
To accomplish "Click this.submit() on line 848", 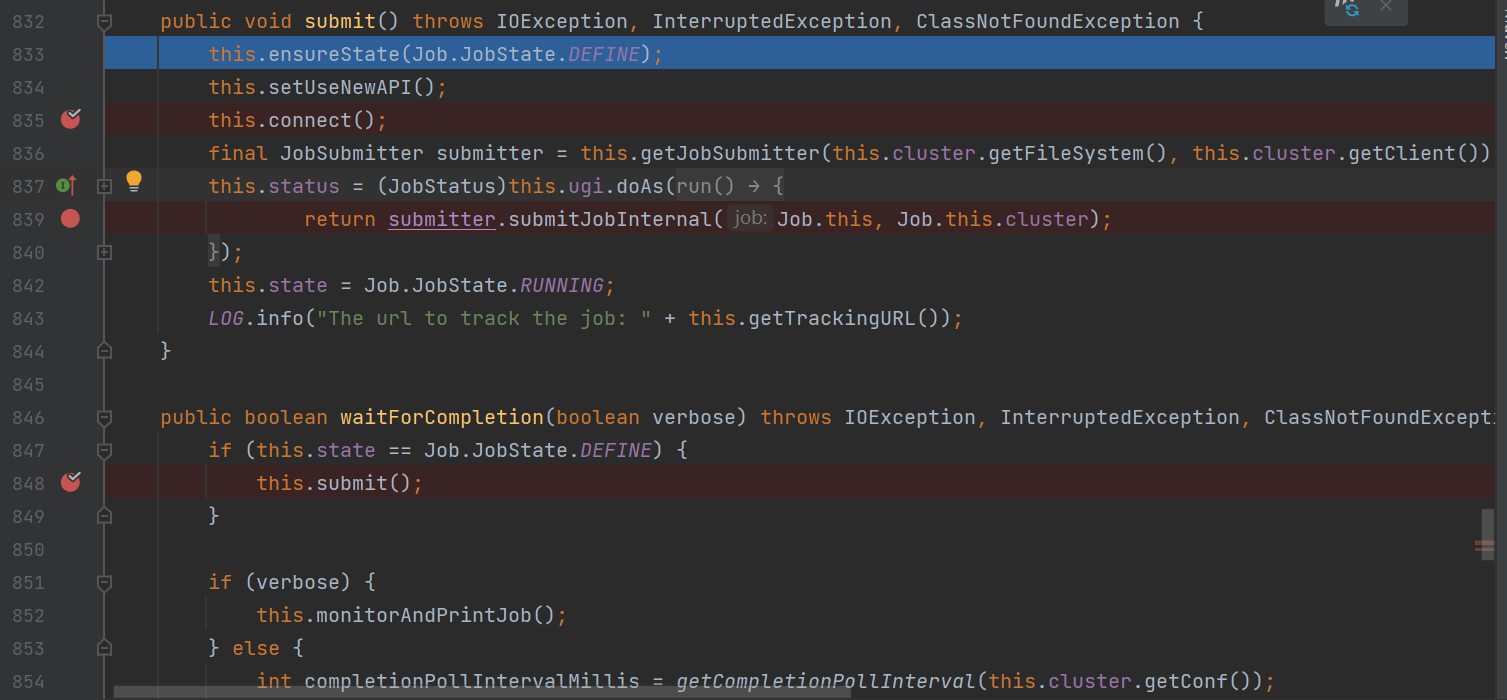I will [334, 483].
